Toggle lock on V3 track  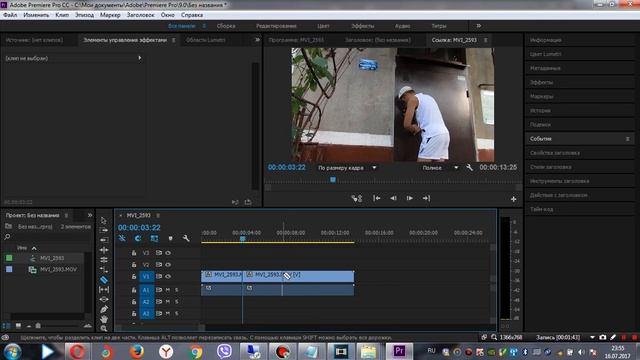click(x=133, y=253)
